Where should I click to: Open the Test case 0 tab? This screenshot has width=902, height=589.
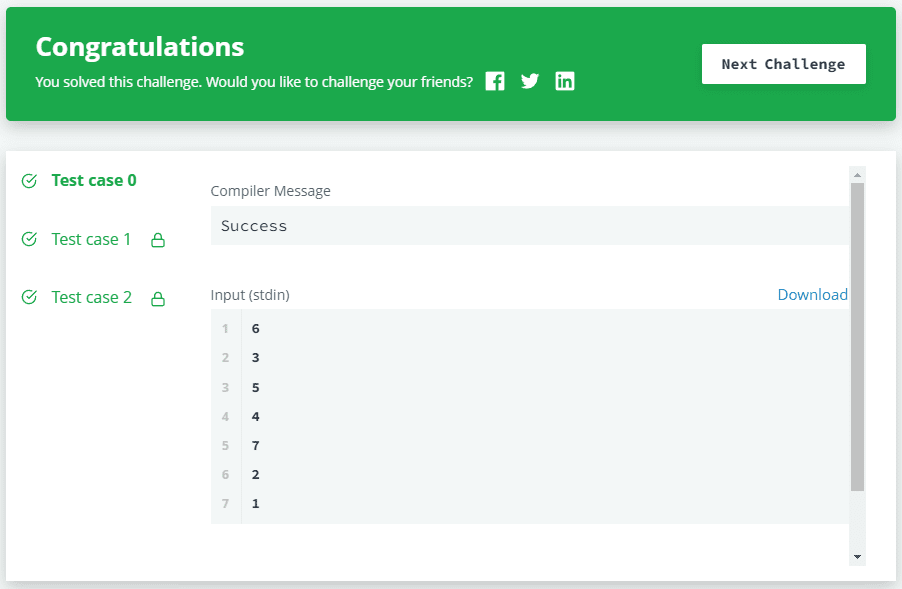point(94,181)
